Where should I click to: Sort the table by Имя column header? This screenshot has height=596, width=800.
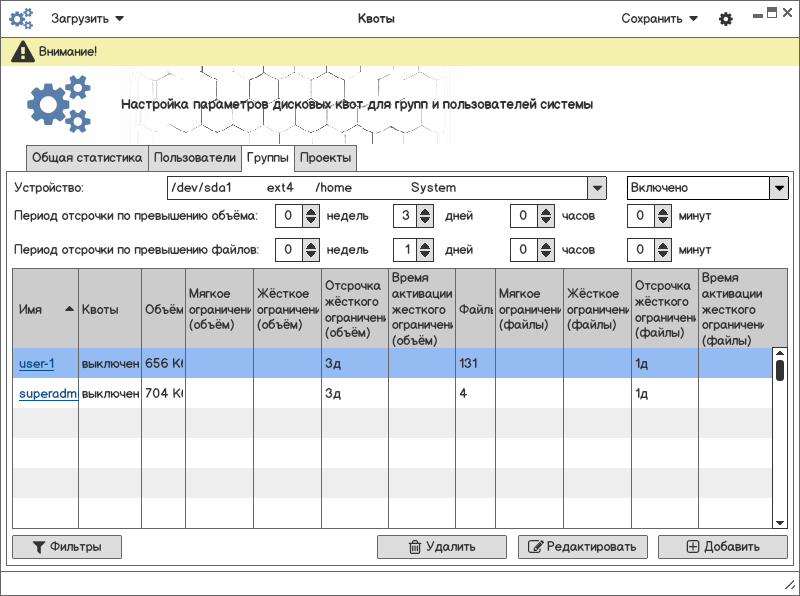click(45, 310)
